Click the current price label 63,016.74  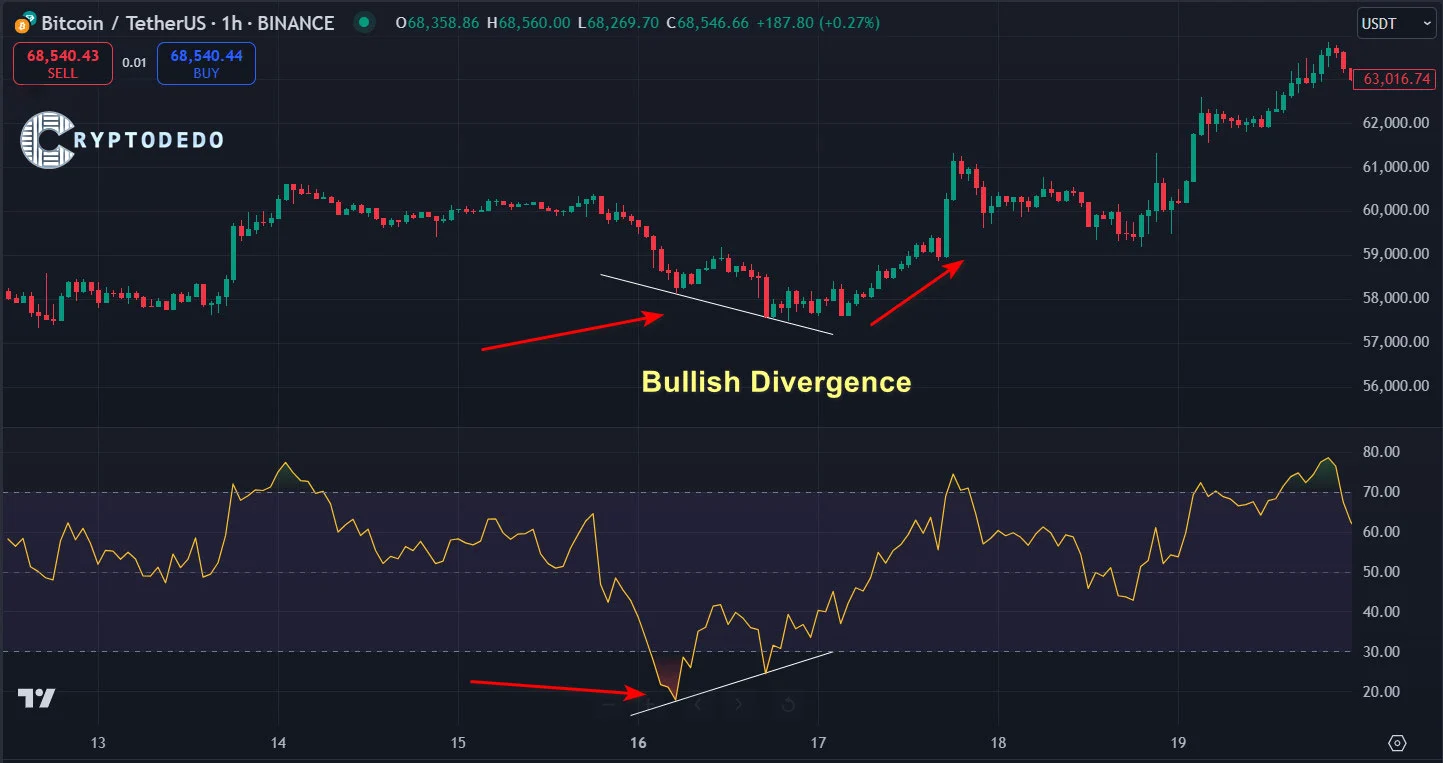[1395, 79]
